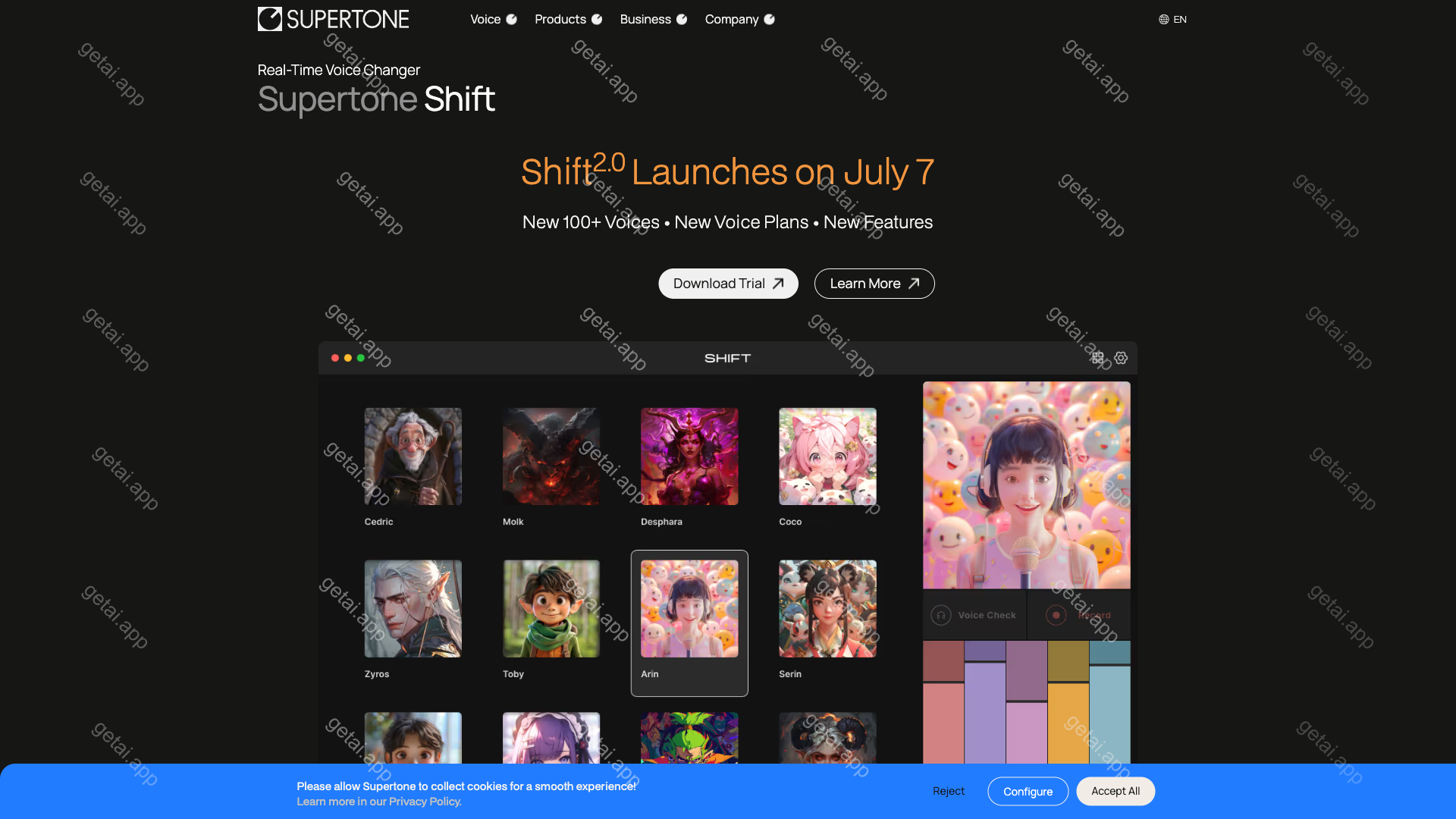Viewport: 1456px width, 819px height.
Task: Reject cookies in the banner
Action: (x=949, y=791)
